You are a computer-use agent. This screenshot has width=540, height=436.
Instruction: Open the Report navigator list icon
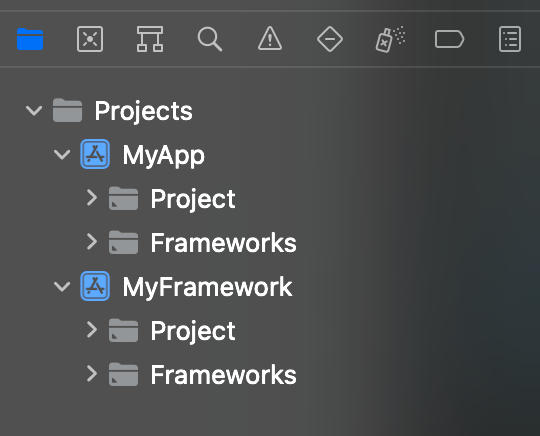(x=510, y=39)
